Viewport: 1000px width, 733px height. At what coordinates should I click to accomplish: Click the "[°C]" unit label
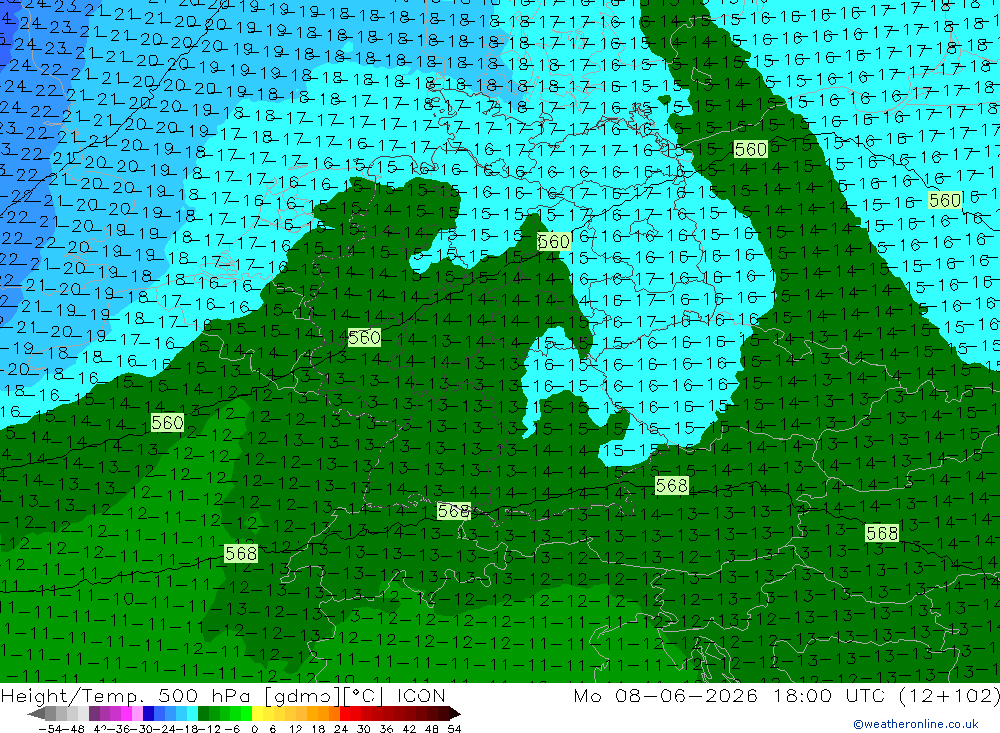[364, 695]
